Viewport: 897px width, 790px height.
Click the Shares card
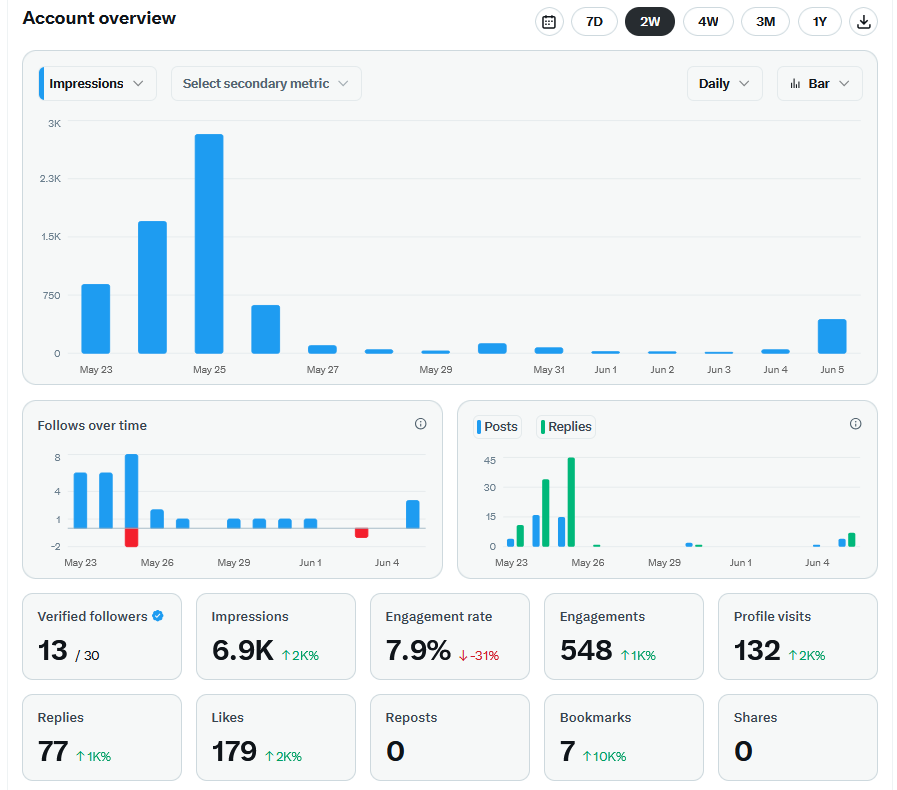(x=797, y=737)
